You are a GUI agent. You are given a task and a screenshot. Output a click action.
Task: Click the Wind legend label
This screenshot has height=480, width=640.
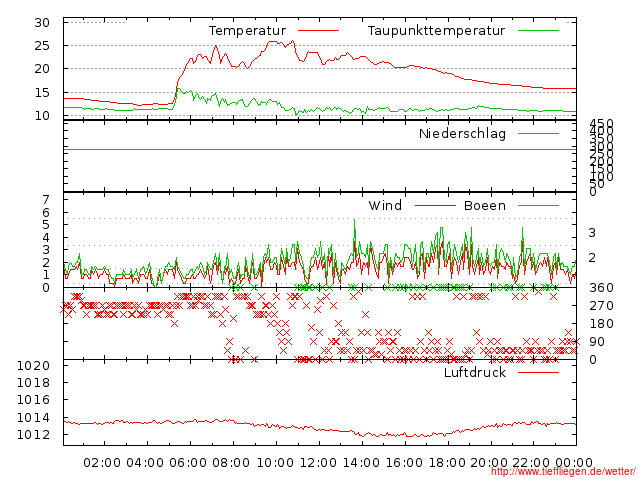[x=385, y=206]
